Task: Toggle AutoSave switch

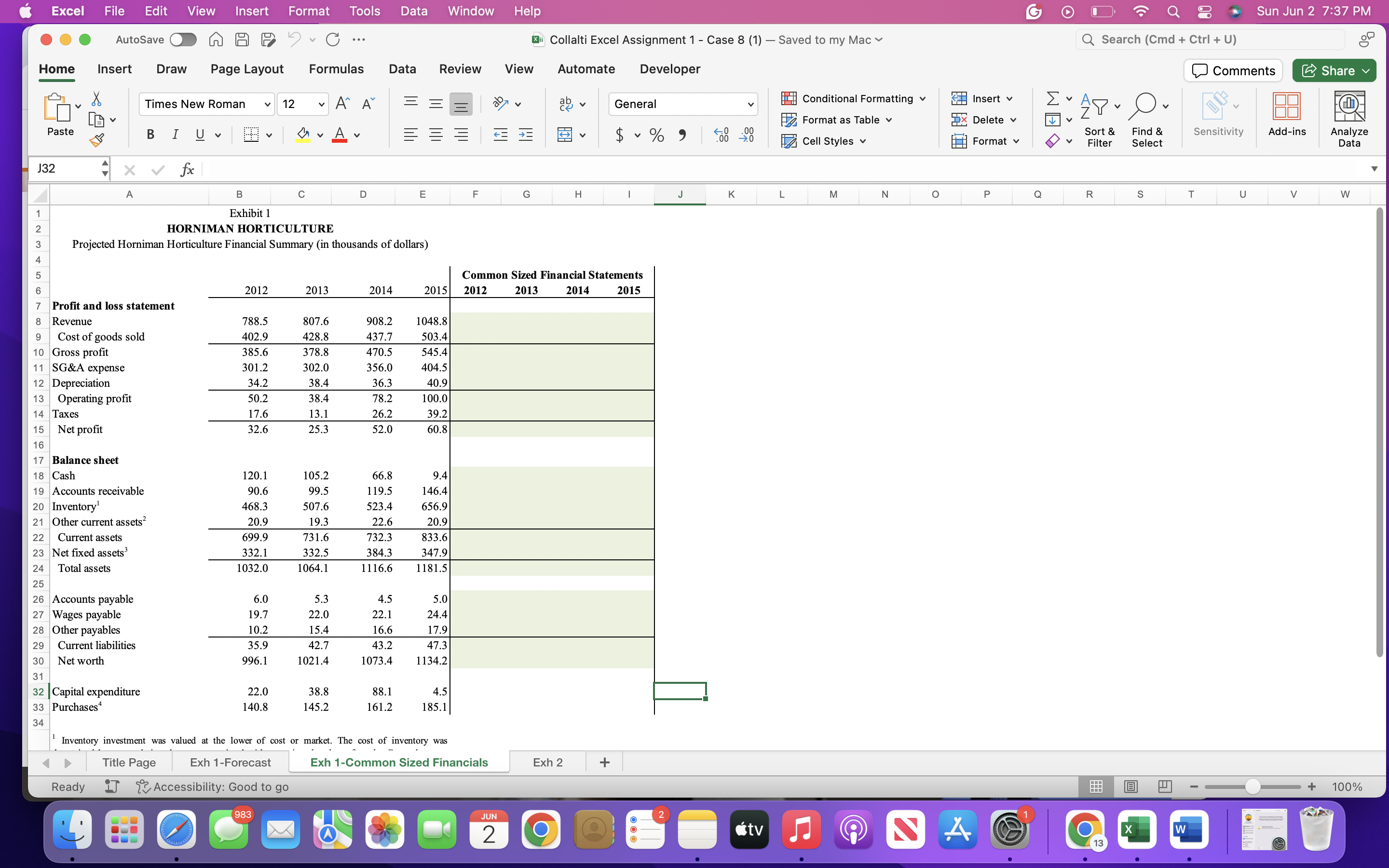Action: coord(183,40)
